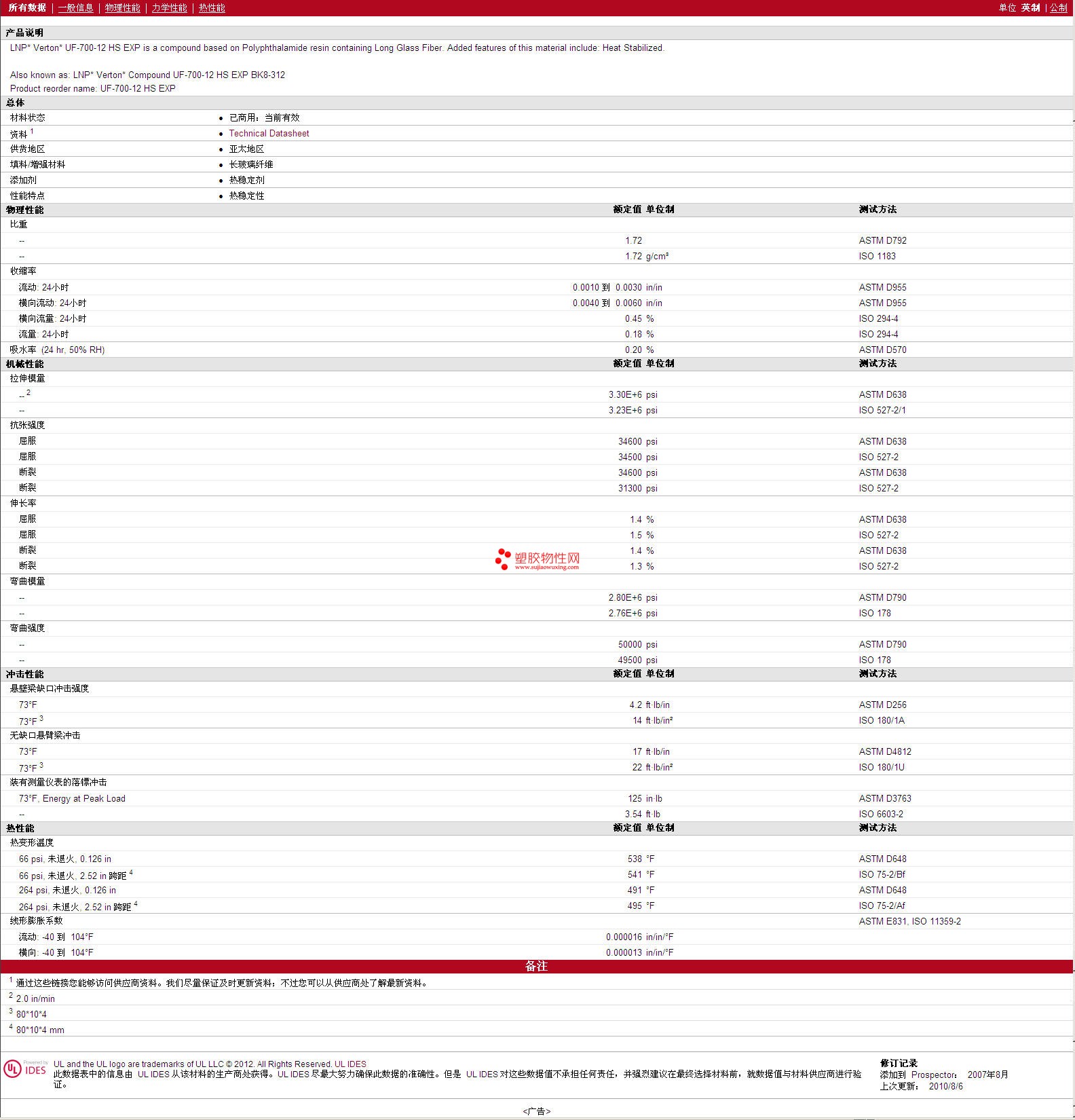1075x1120 pixels.
Task: Click the 538 °F deflection temperature value
Action: click(641, 859)
